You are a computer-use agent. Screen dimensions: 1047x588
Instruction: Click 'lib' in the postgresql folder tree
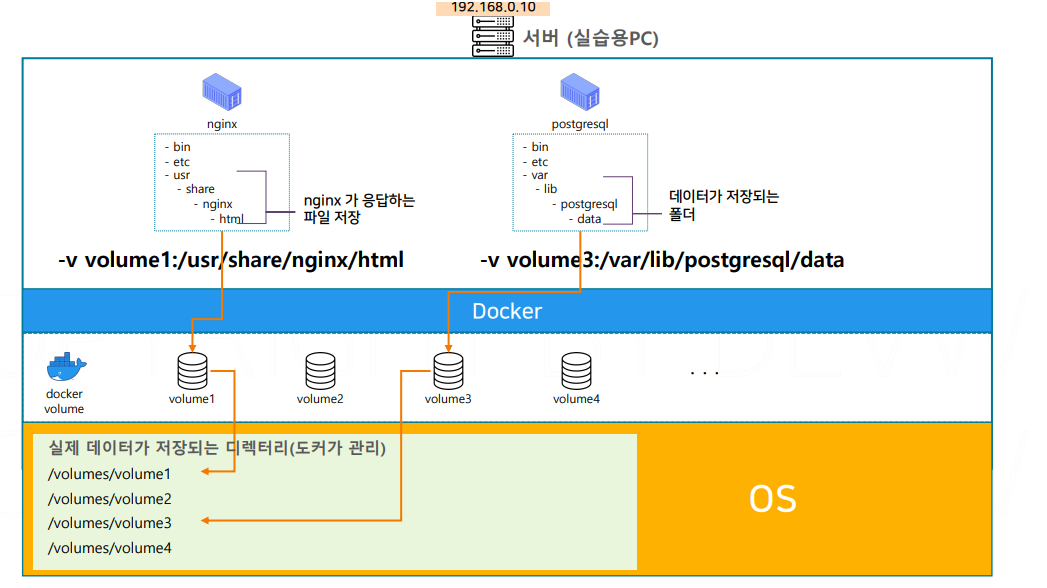pos(550,190)
